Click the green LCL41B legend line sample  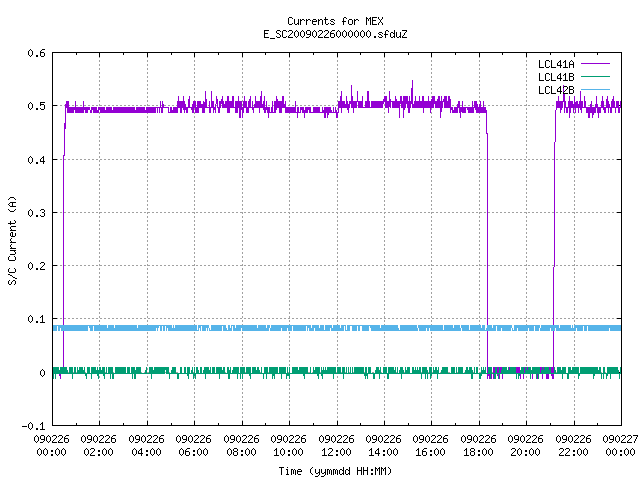pyautogui.click(x=595, y=77)
